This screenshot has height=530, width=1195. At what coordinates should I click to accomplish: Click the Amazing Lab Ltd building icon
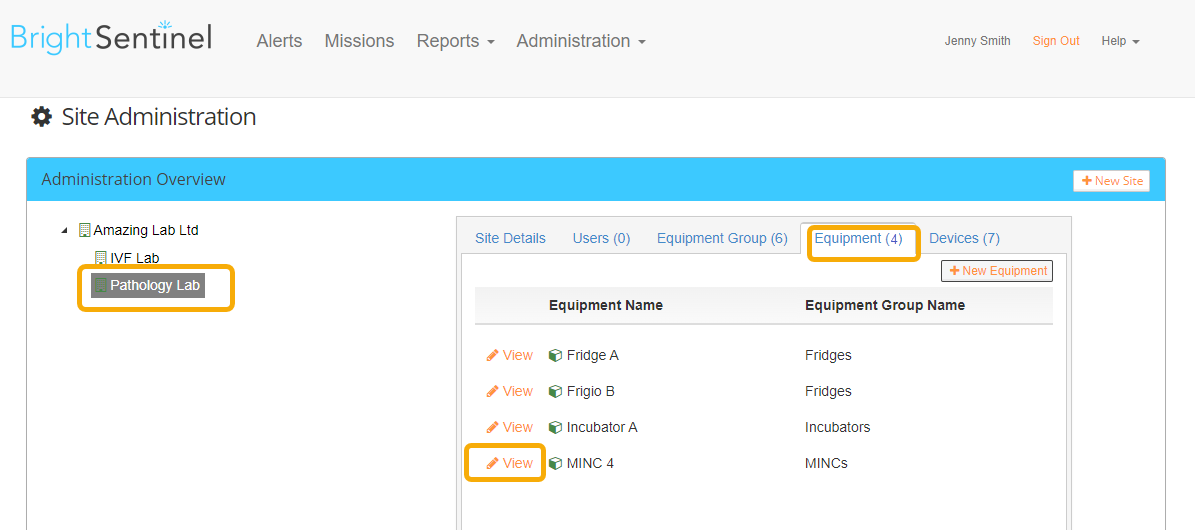click(x=85, y=230)
